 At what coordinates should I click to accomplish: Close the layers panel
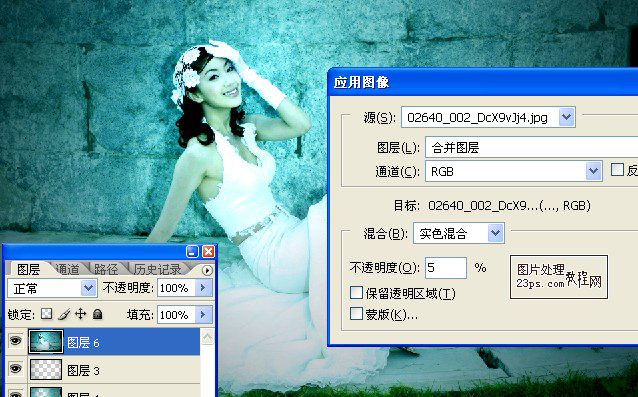pyautogui.click(x=208, y=251)
